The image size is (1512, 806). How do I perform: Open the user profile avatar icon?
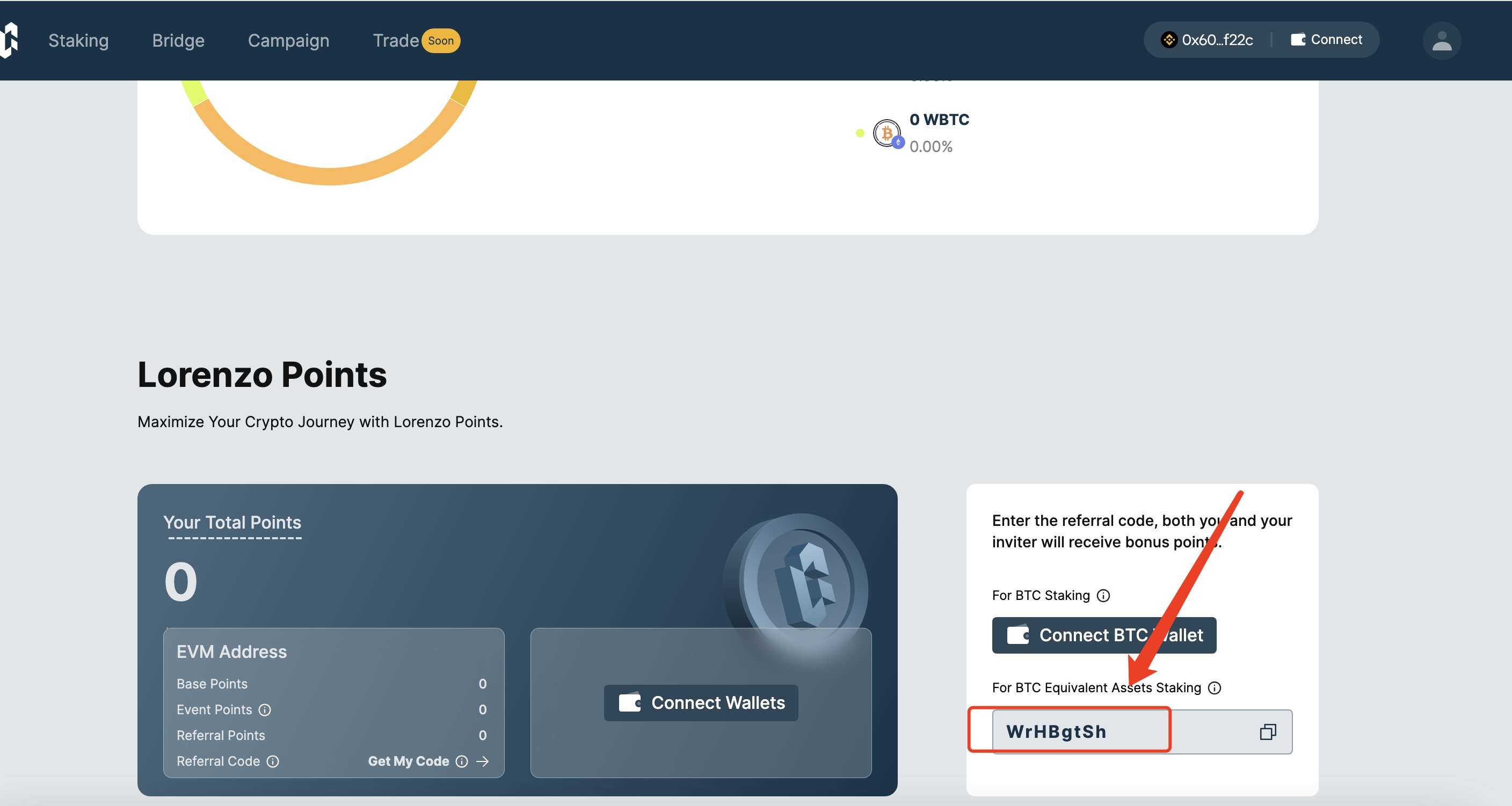1441,40
